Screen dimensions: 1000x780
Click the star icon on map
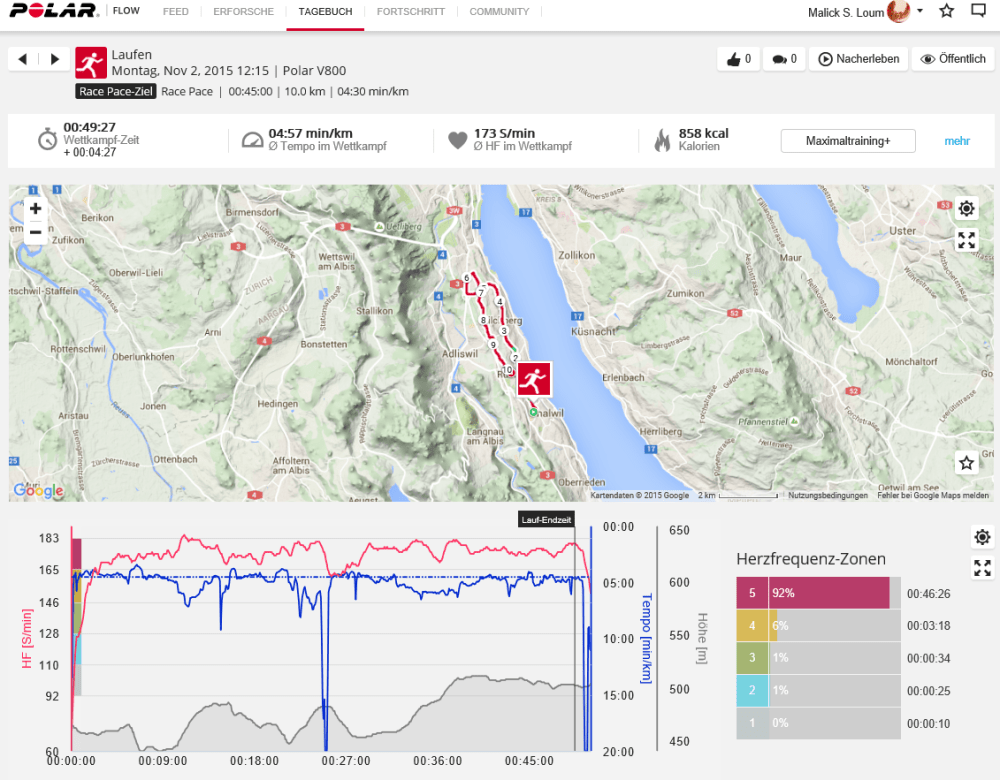pos(966,462)
